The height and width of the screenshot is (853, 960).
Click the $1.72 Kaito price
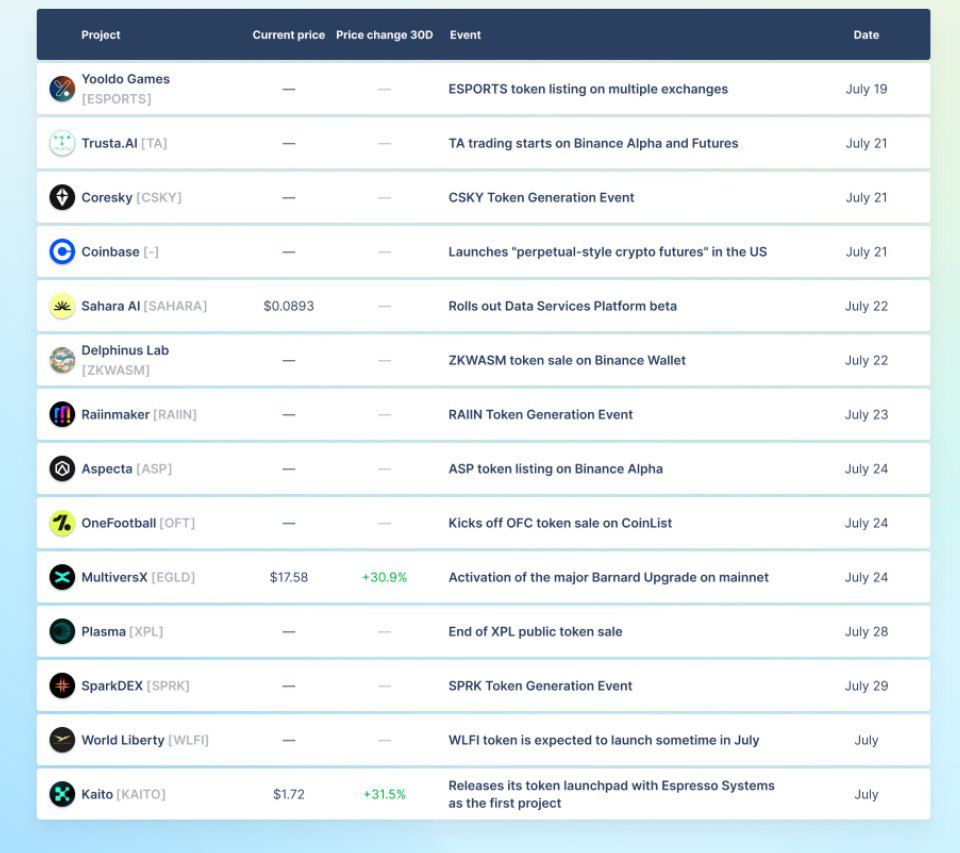[289, 794]
